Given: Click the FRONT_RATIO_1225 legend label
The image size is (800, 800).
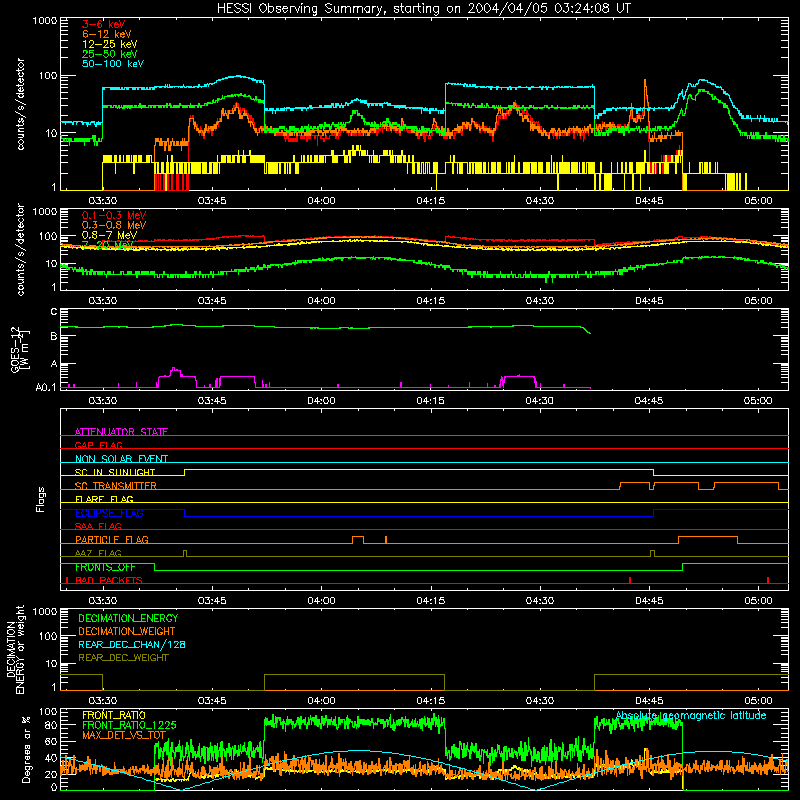Looking at the screenshot, I should pos(129,725).
